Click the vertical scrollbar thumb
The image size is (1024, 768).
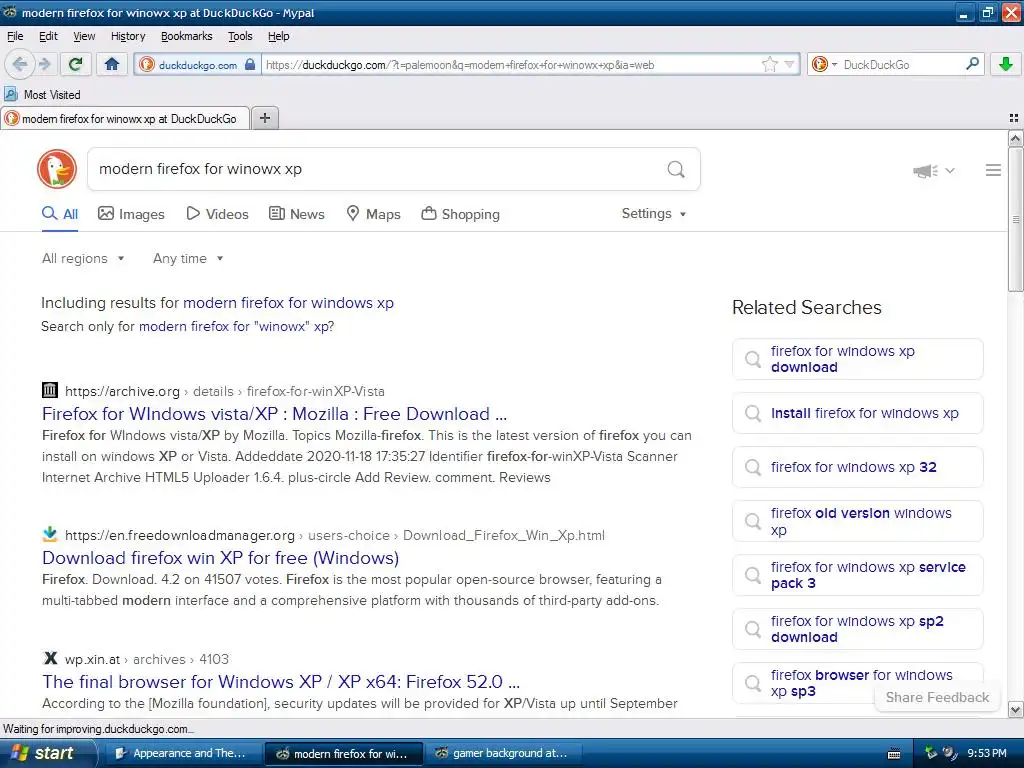tap(1015, 219)
